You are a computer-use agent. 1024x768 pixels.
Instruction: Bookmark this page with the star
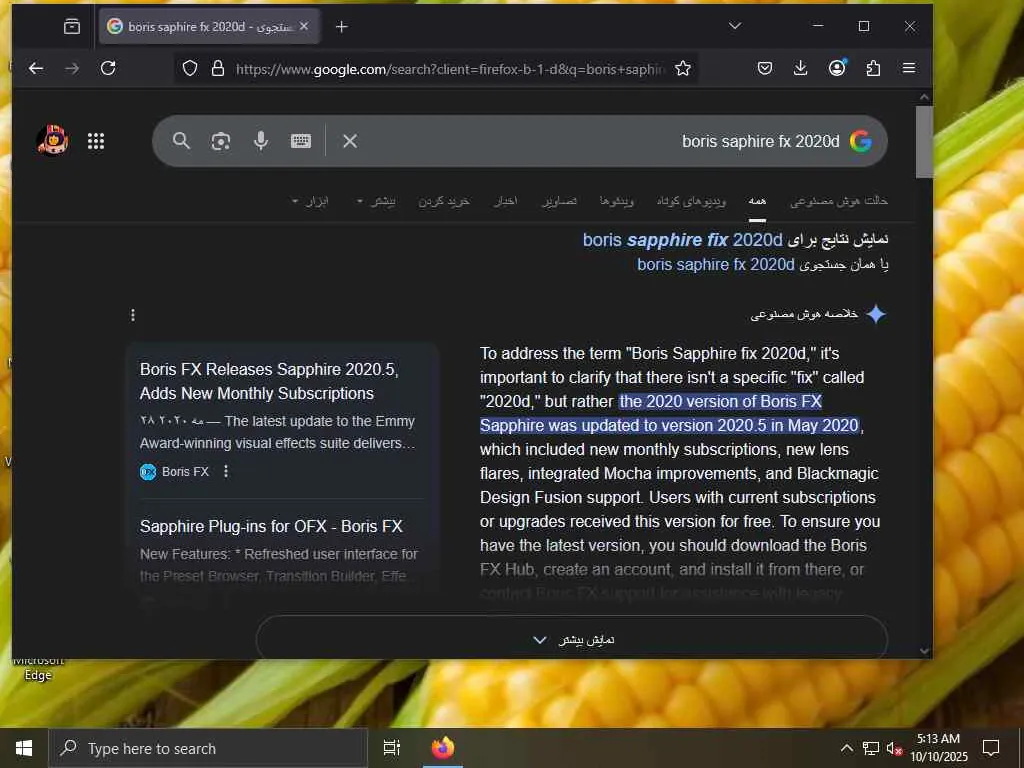(683, 69)
